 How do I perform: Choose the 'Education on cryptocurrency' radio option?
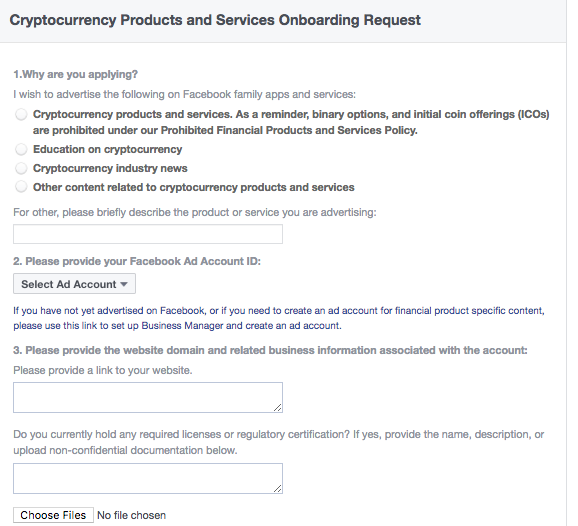click(21, 149)
